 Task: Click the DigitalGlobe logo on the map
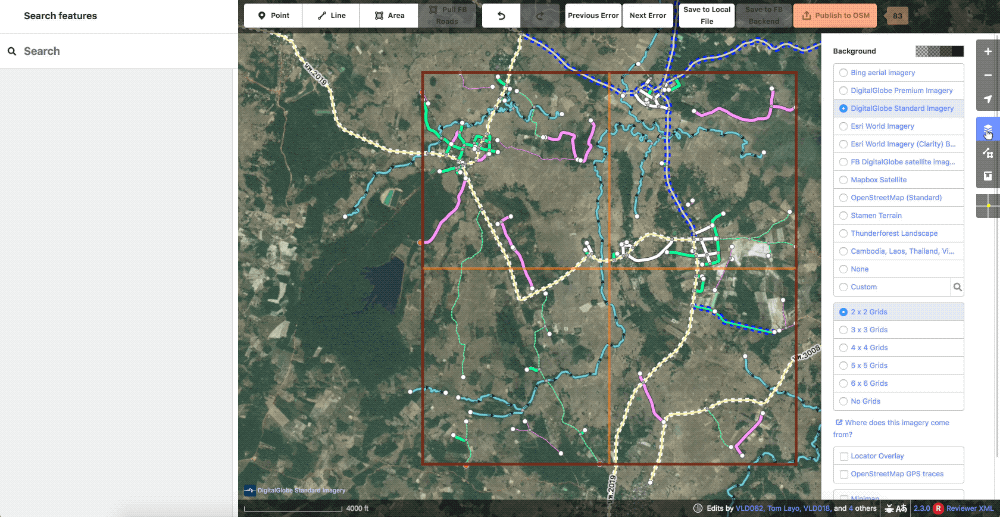point(250,491)
